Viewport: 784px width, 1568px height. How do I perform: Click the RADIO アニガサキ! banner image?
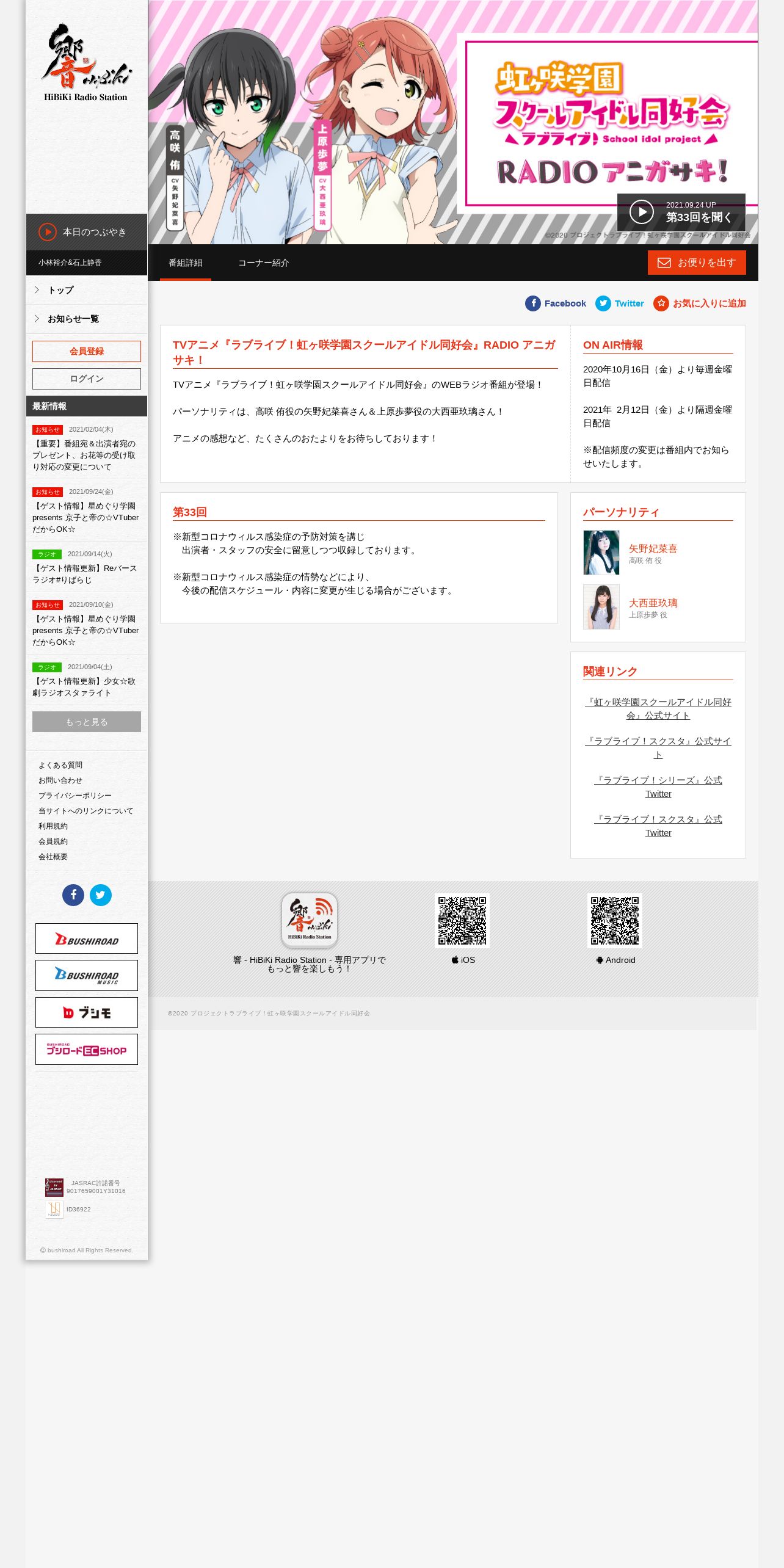click(x=453, y=122)
